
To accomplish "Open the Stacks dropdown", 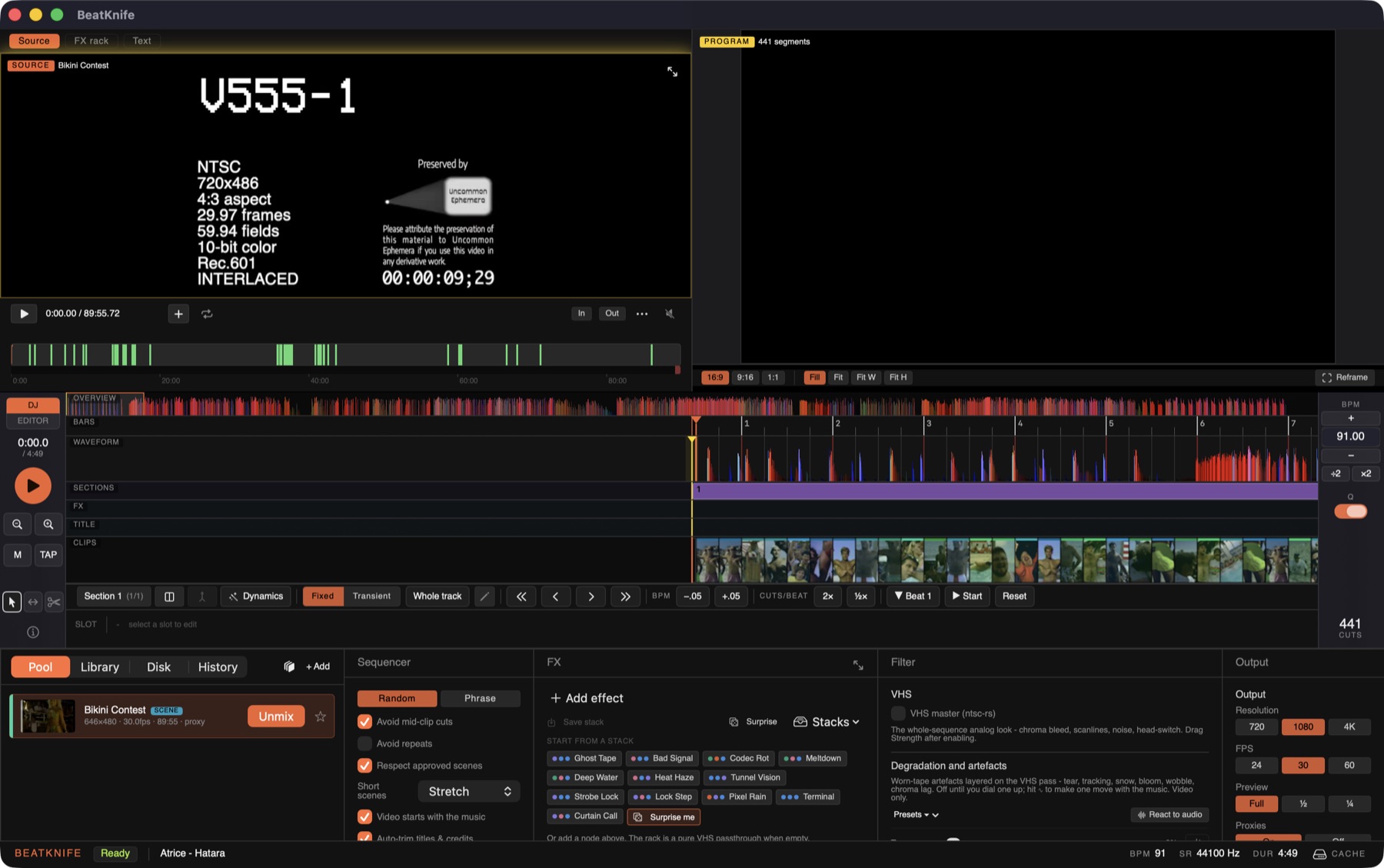I will [x=827, y=722].
